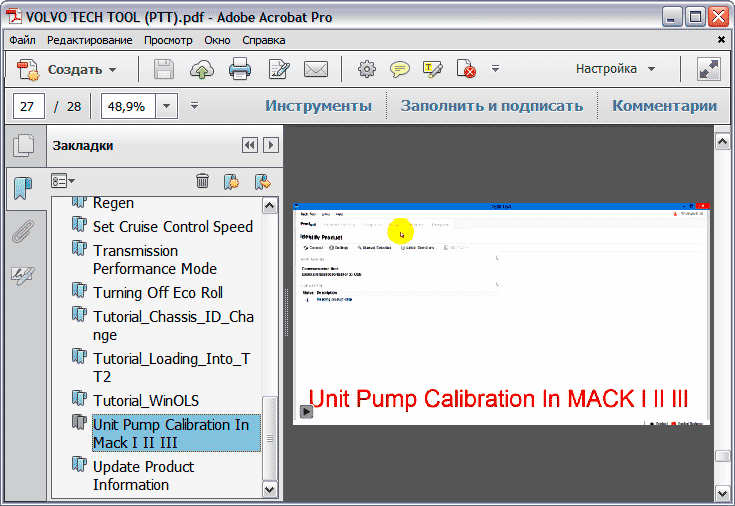Open the Файл menu

(23, 40)
